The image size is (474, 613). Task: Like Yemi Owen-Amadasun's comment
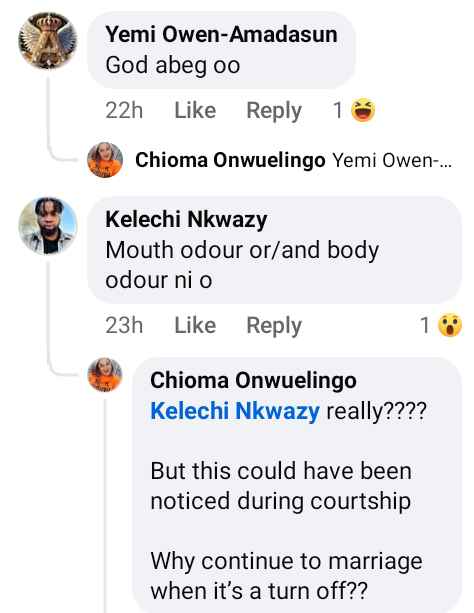(x=195, y=110)
